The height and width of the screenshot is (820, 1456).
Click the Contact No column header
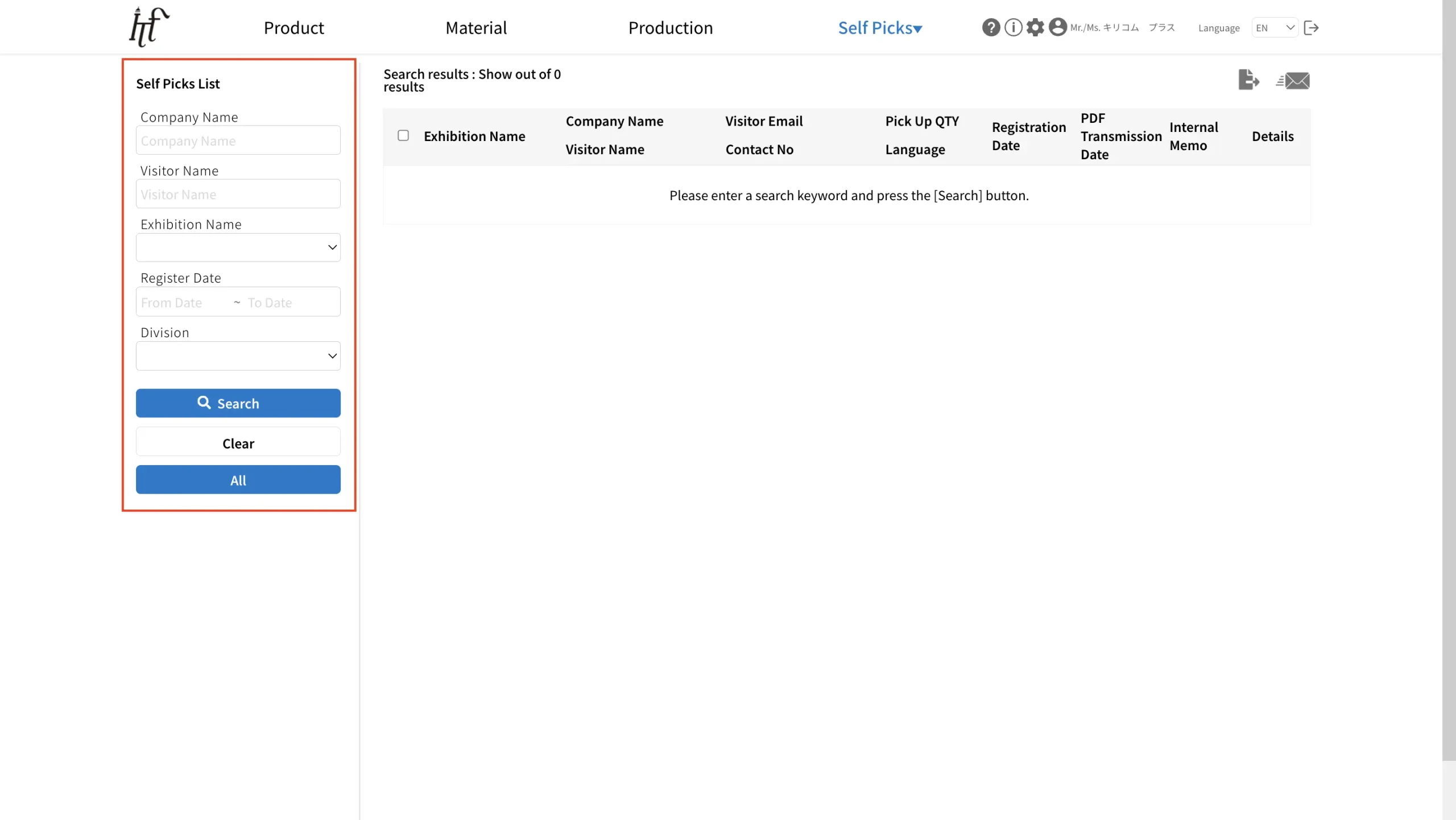click(x=759, y=150)
